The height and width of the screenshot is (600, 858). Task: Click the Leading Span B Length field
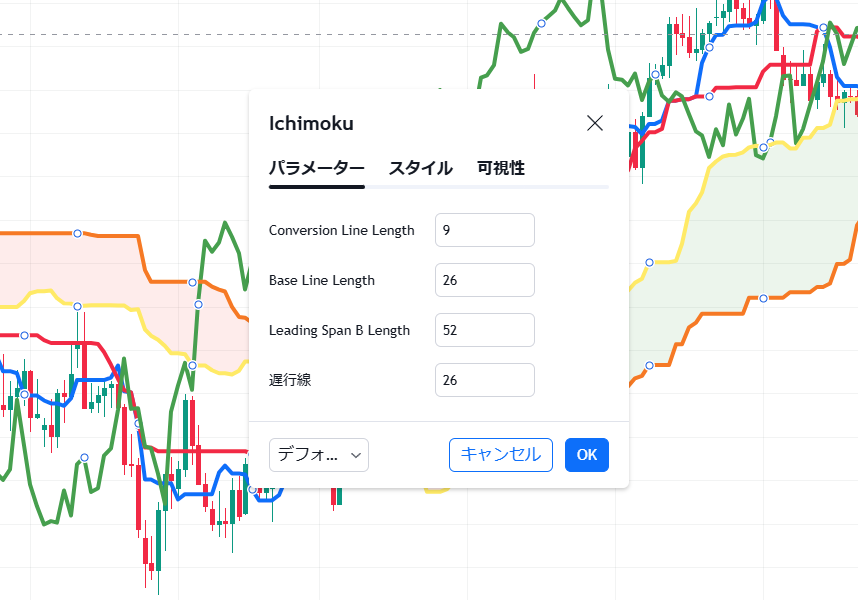tap(484, 330)
